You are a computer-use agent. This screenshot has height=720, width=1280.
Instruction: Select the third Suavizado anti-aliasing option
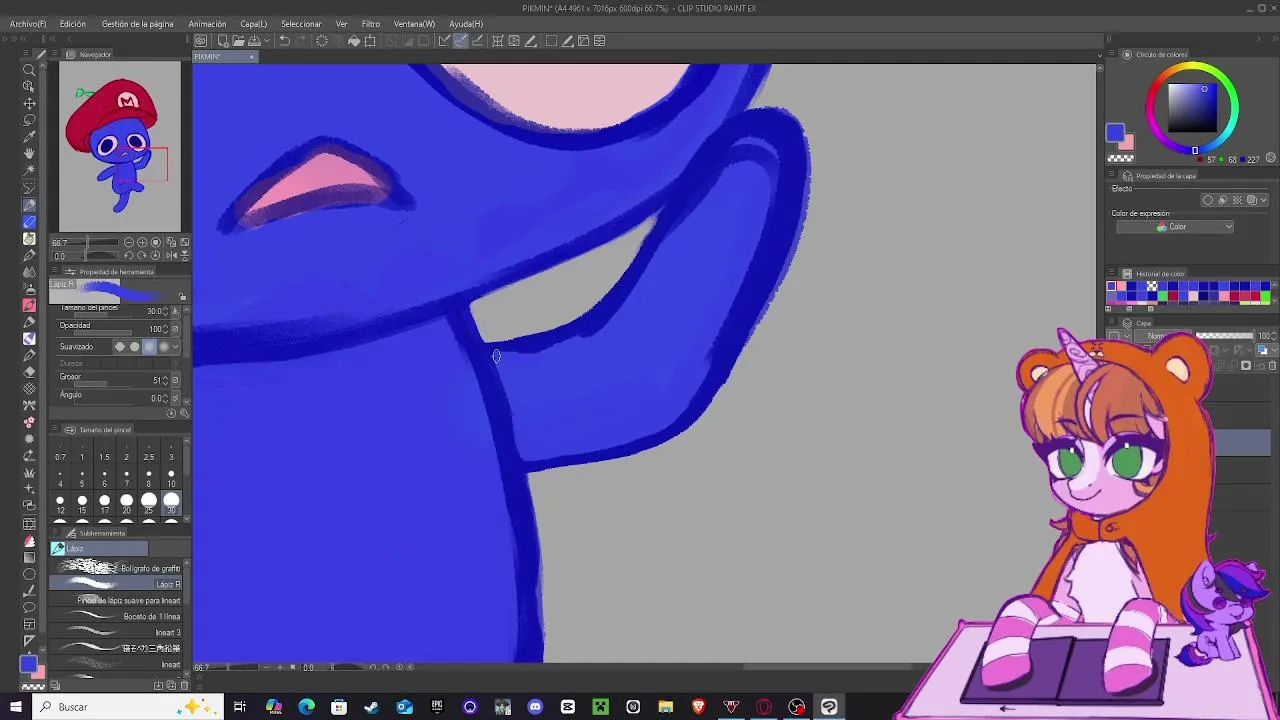pos(149,347)
